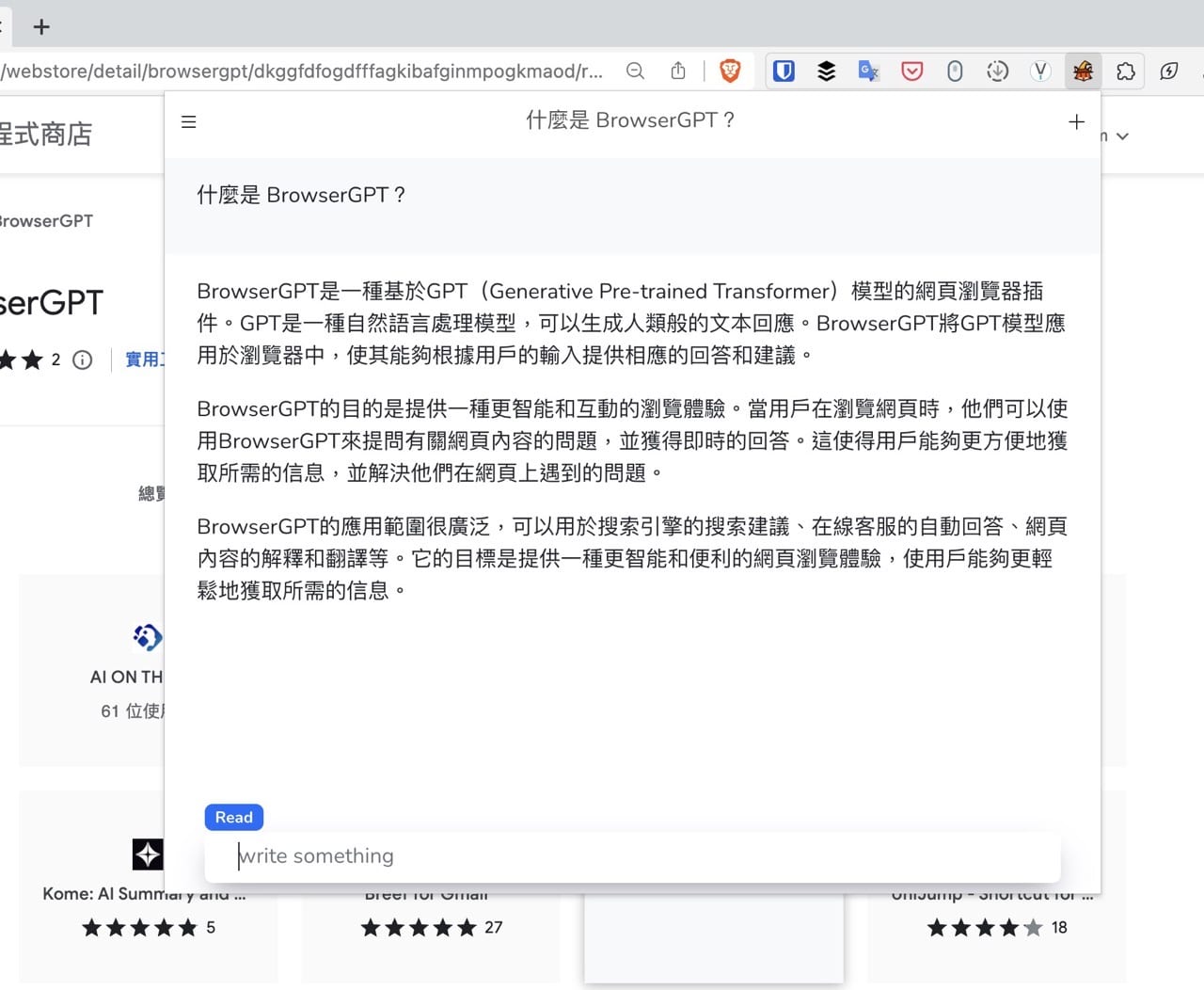
Task: Open the Google Translate extension icon
Action: coord(868,71)
